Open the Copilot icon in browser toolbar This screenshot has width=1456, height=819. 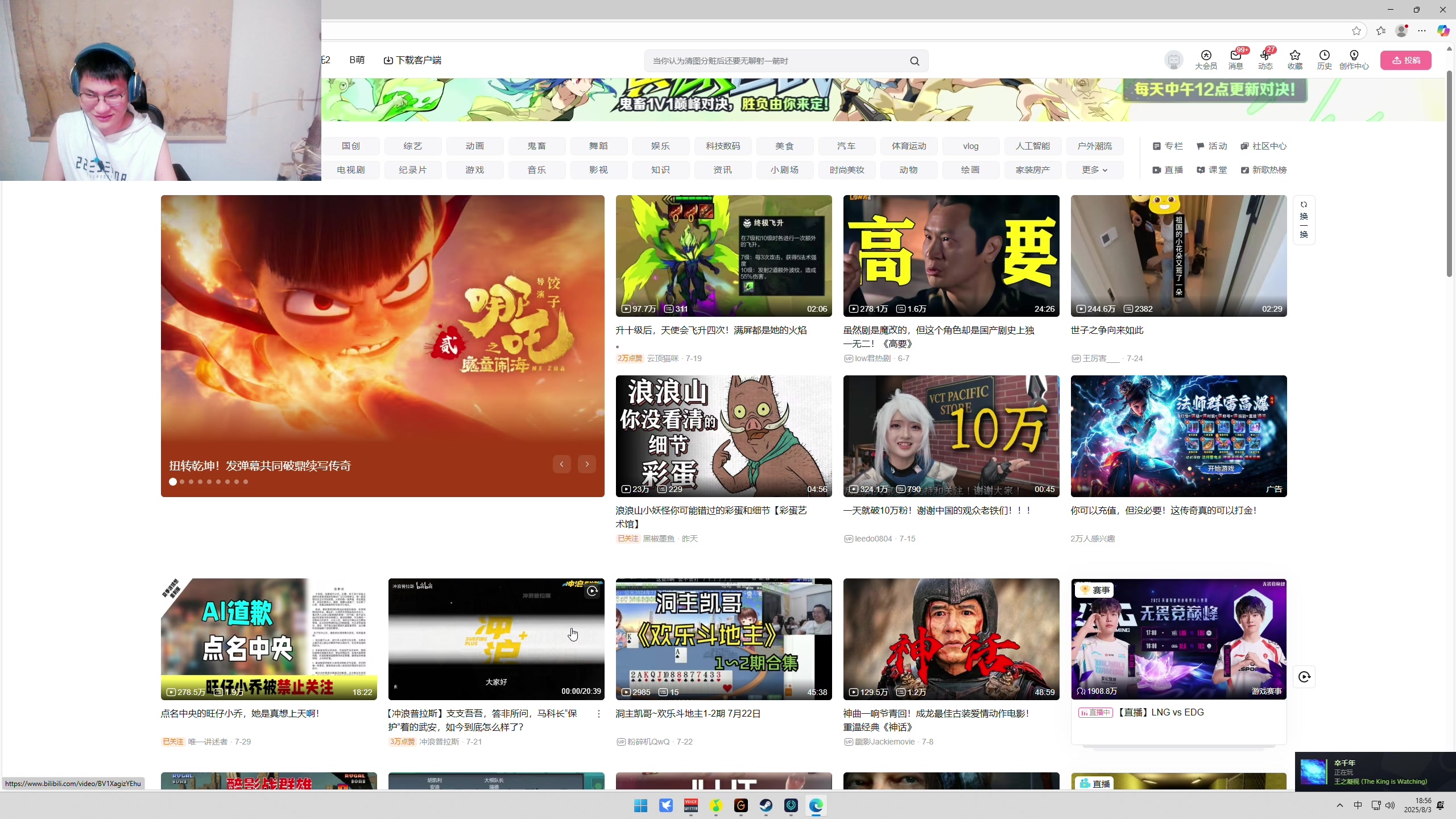(x=1443, y=31)
